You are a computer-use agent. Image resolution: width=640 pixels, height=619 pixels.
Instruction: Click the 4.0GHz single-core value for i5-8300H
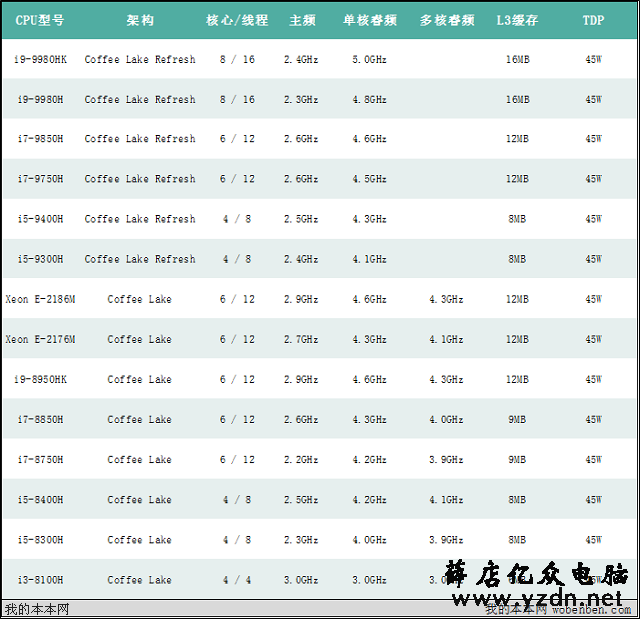369,540
